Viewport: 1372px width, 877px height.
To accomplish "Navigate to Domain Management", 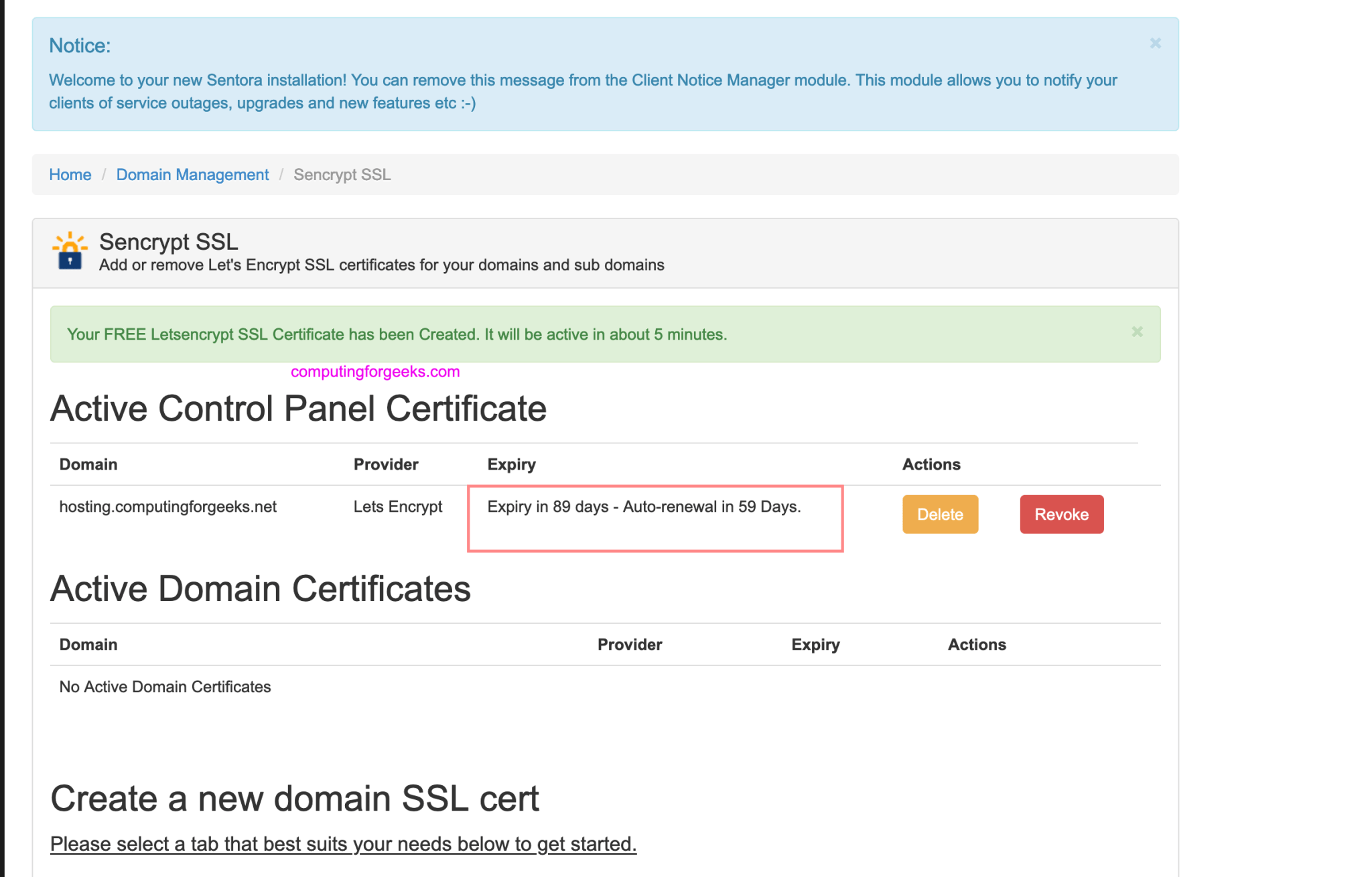I will (192, 174).
